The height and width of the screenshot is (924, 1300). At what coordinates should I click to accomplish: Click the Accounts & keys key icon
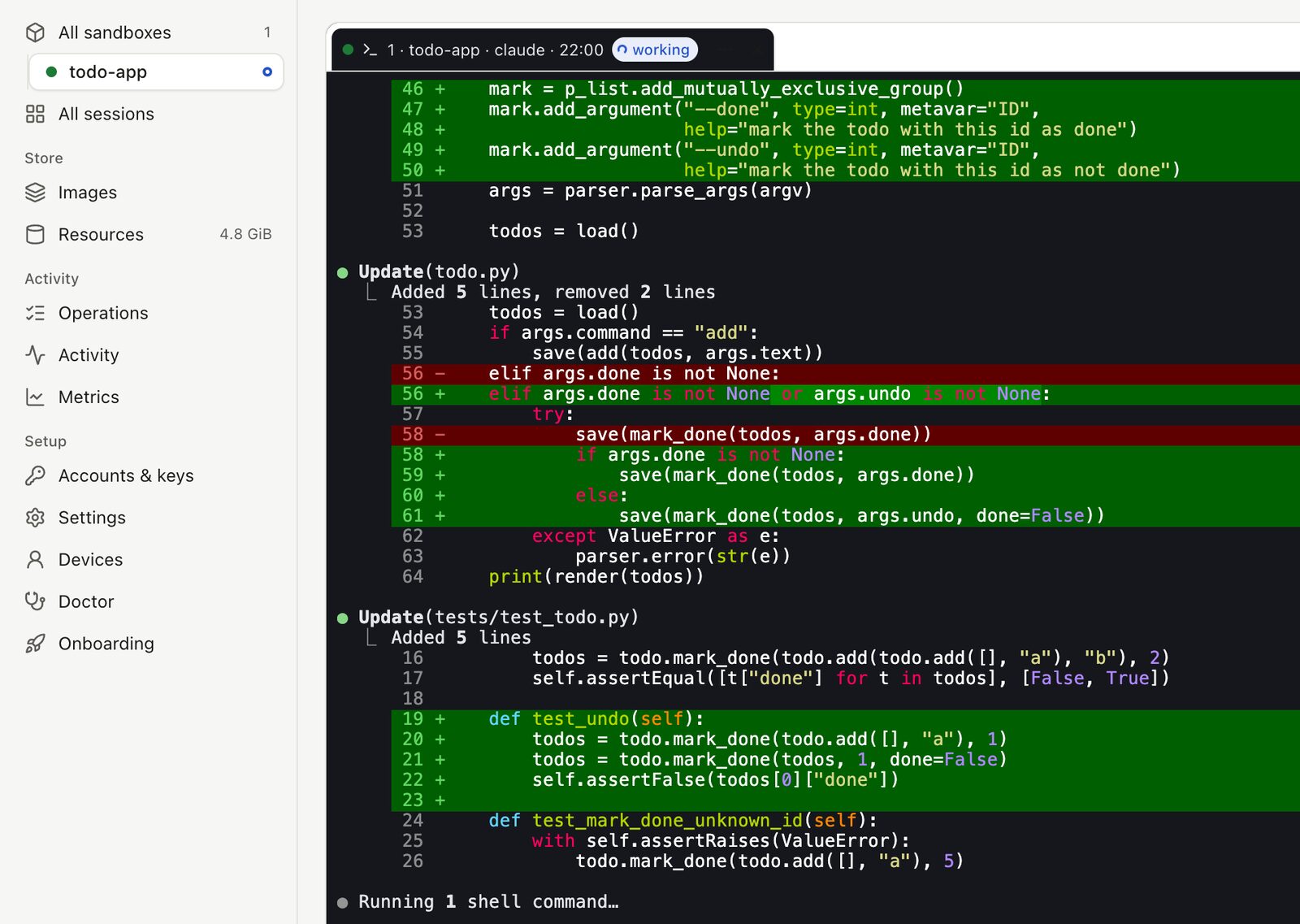coord(35,475)
